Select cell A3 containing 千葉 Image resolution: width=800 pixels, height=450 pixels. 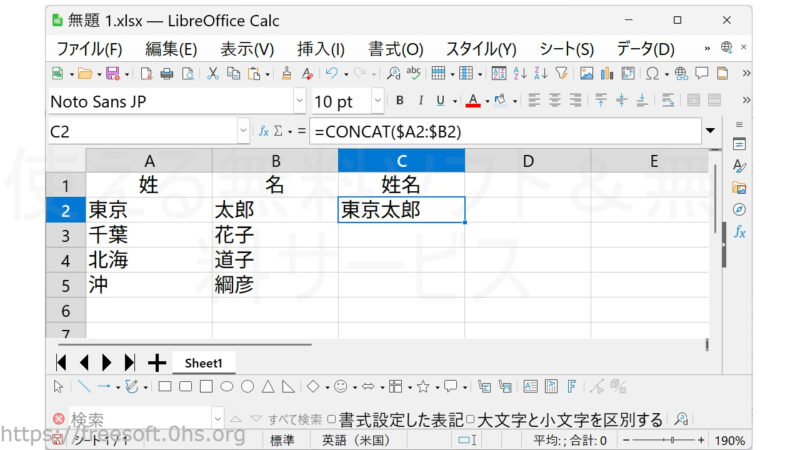click(149, 235)
